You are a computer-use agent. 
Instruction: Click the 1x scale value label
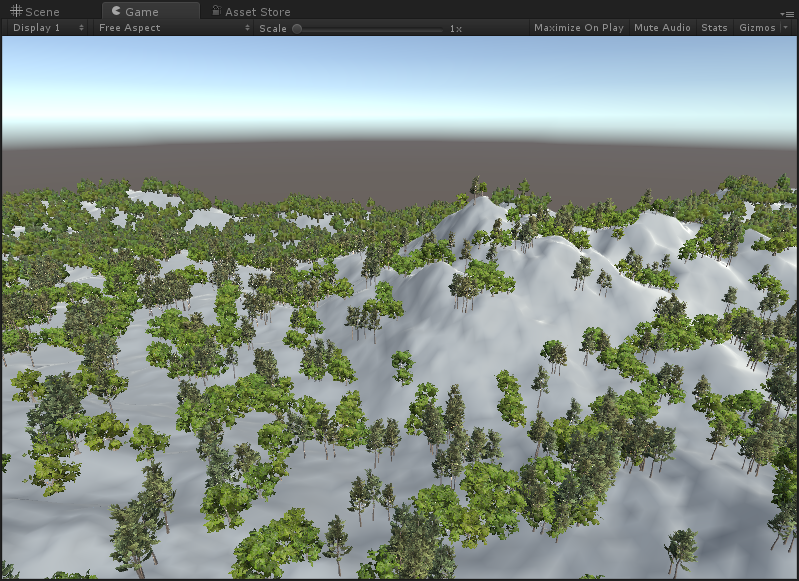[x=456, y=29]
